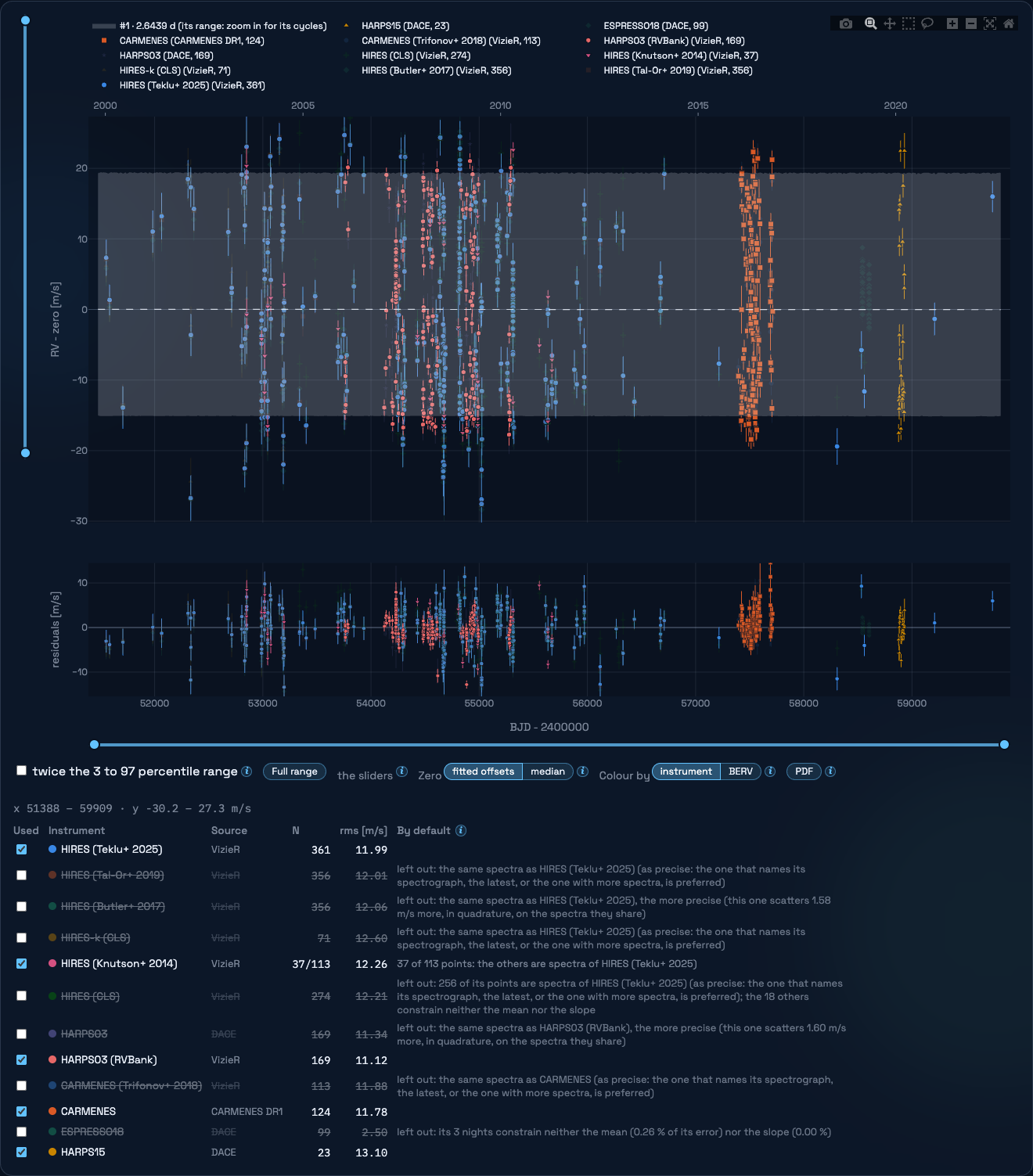Switch Zero to 'fitted offsets'
Image resolution: width=1033 pixels, height=1176 pixels.
pyautogui.click(x=483, y=771)
